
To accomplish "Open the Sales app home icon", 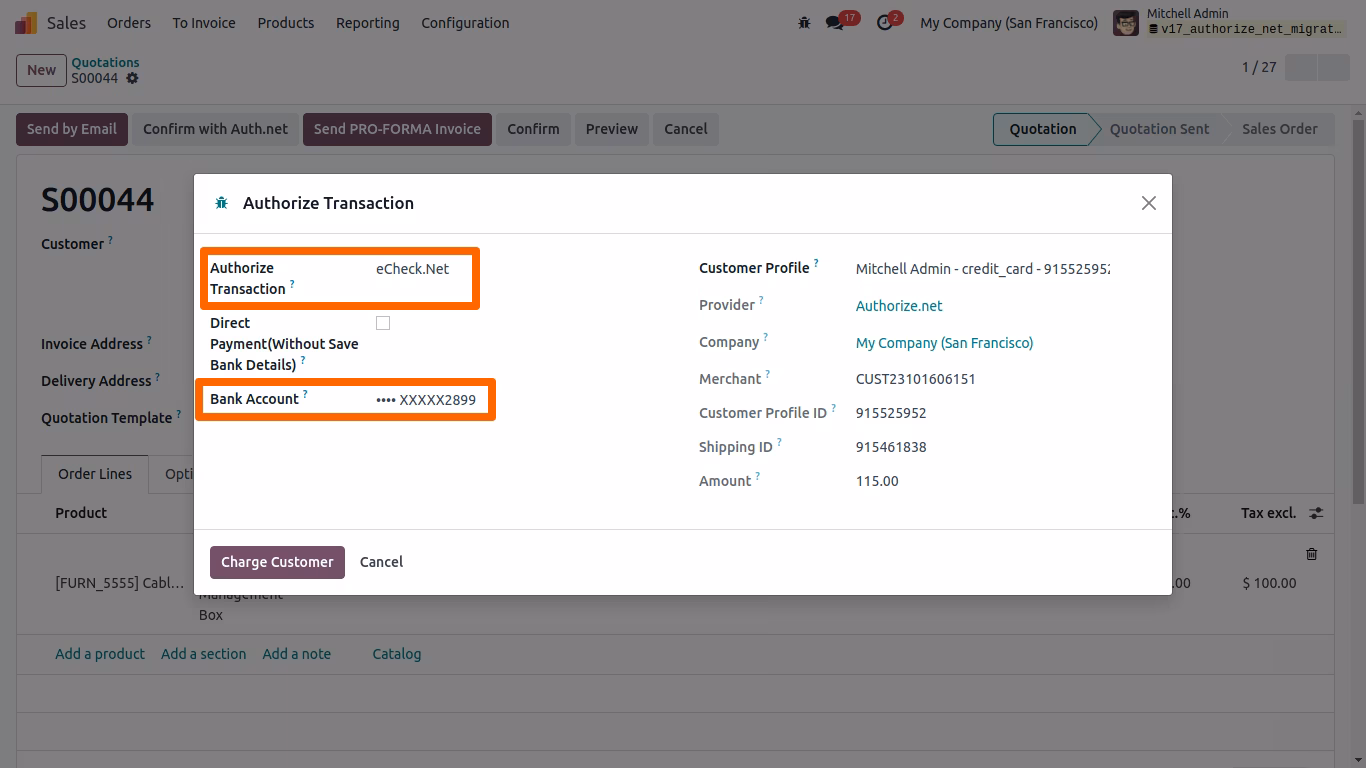I will coord(26,22).
